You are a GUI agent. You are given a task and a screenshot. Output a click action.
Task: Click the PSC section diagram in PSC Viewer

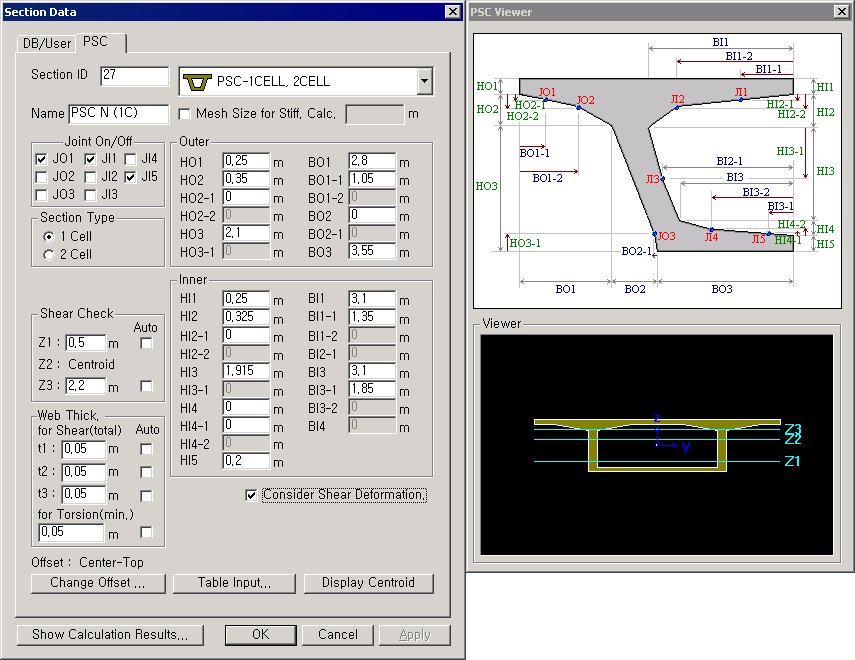657,171
